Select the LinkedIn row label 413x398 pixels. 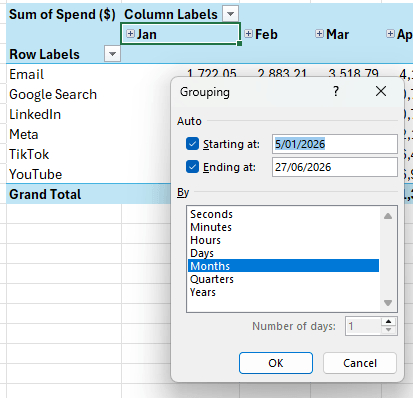click(x=35, y=114)
